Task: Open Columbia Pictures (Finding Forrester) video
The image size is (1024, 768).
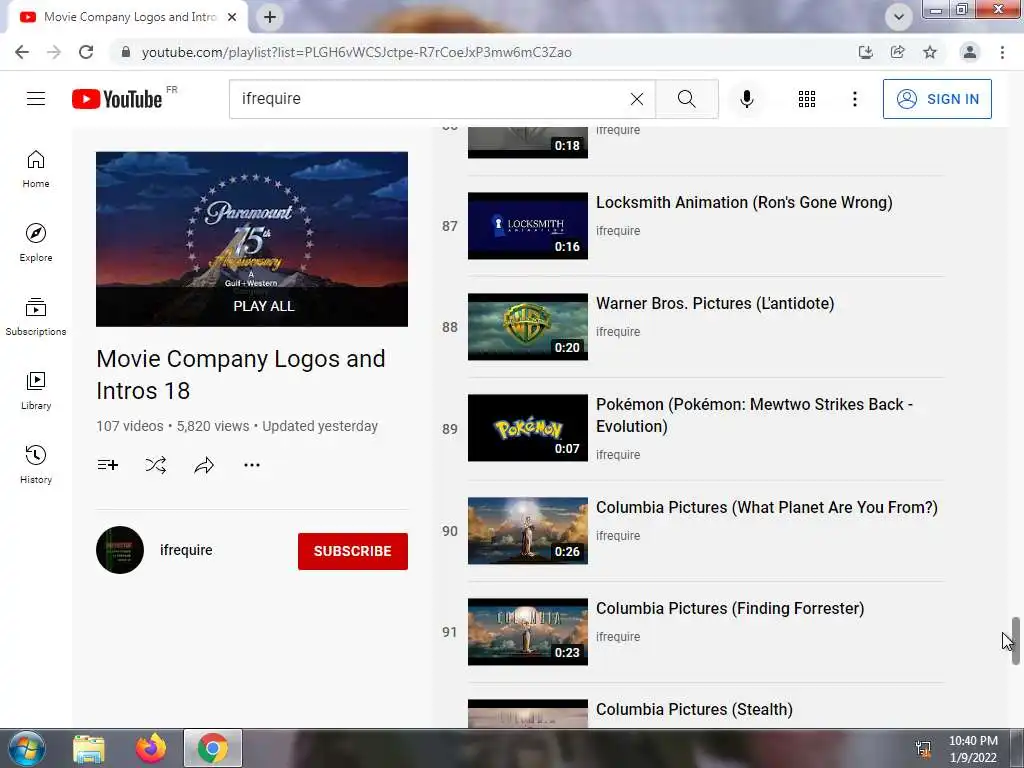Action: [x=730, y=609]
